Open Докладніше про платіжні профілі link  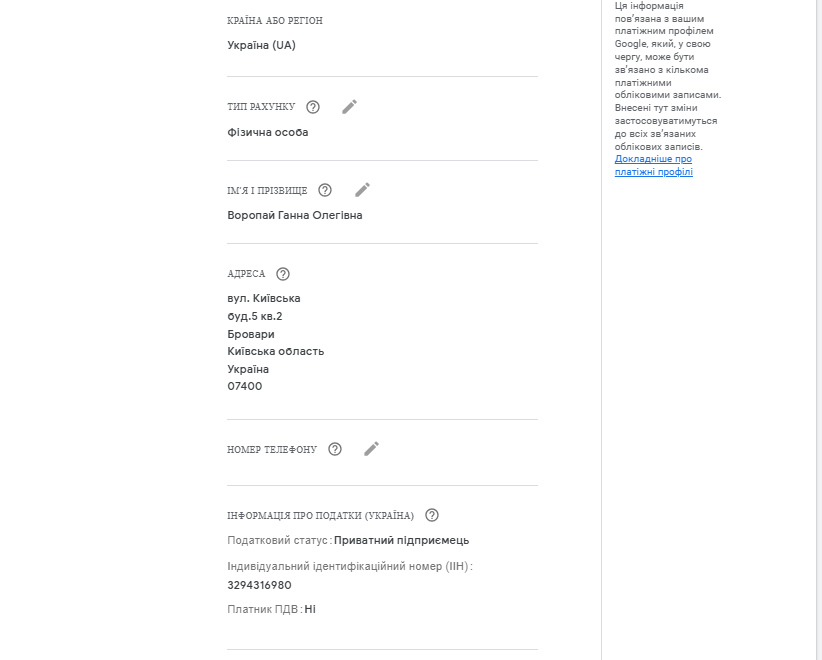[654, 165]
